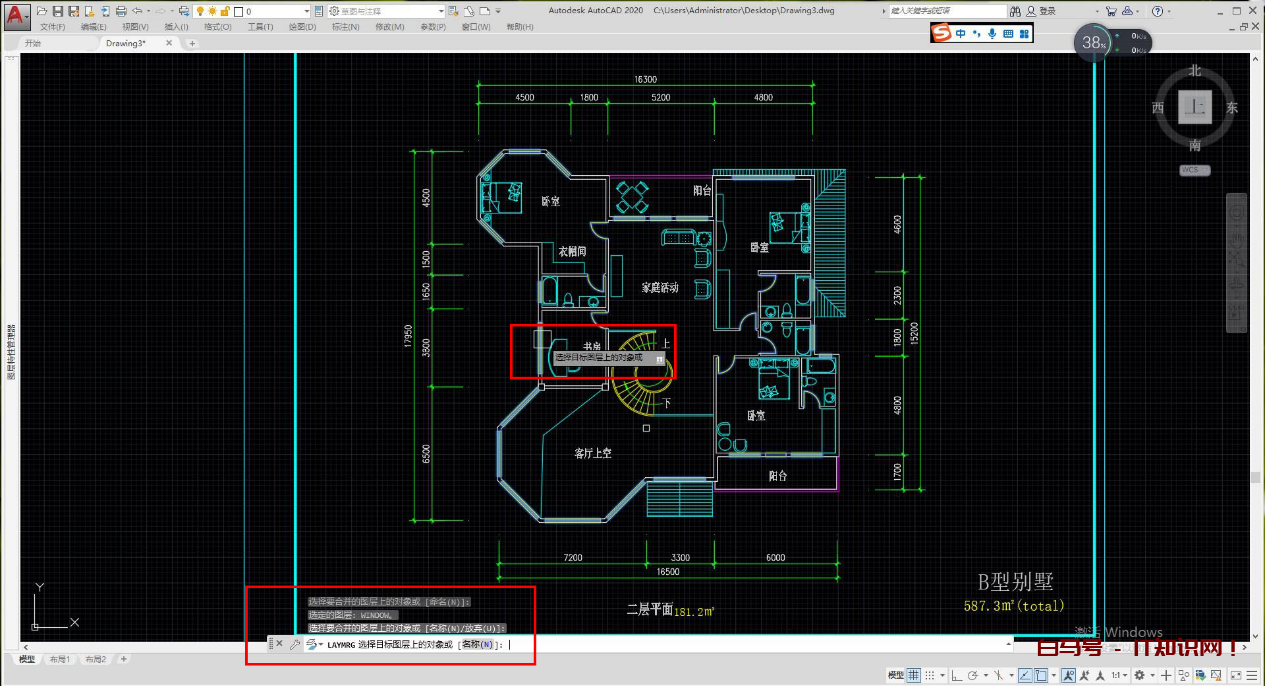Click the layer color swatch in the top toolbar
Viewport: 1265px width, 686px height.
pos(238,11)
